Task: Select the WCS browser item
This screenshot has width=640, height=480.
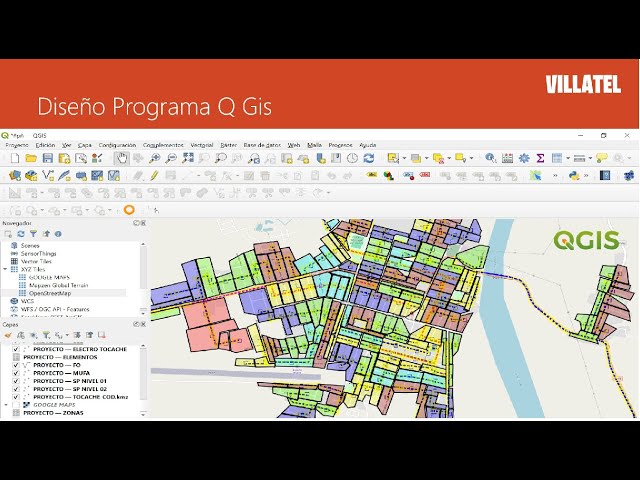Action: coord(27,301)
